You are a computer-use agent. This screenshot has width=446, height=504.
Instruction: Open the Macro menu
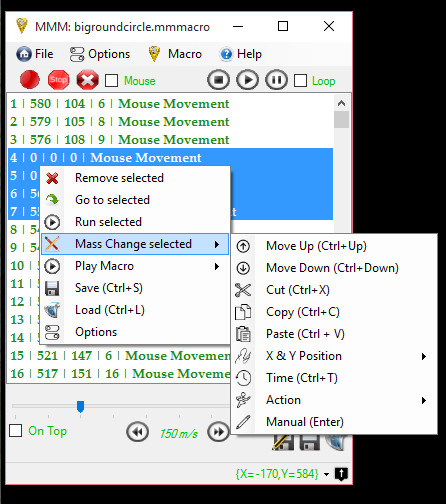(x=175, y=54)
